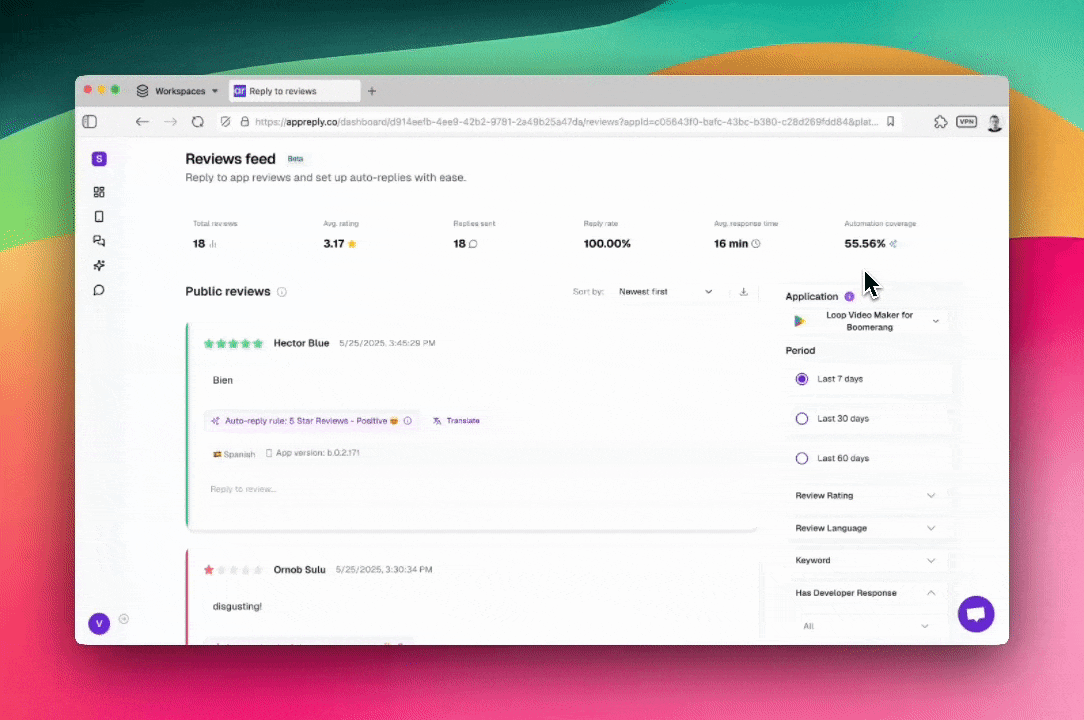Image resolution: width=1084 pixels, height=720 pixels.
Task: Click the purple V user avatar
Action: (99, 624)
